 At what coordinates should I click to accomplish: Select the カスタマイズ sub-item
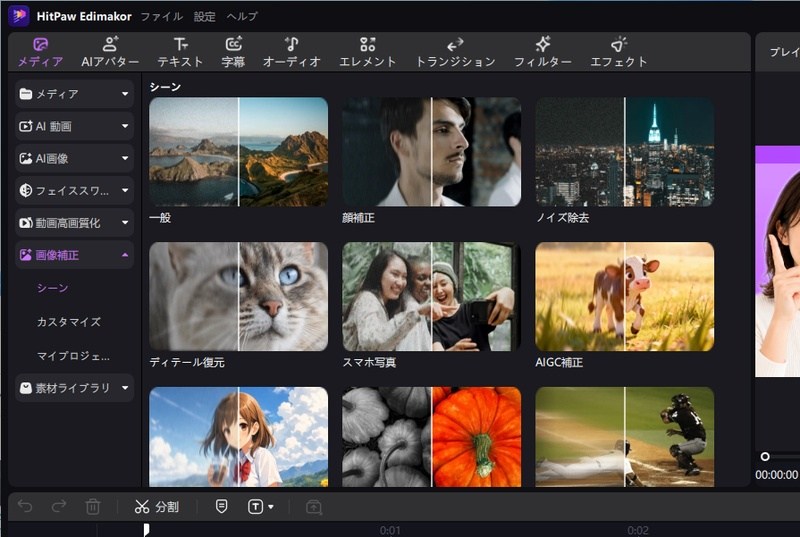click(x=69, y=322)
